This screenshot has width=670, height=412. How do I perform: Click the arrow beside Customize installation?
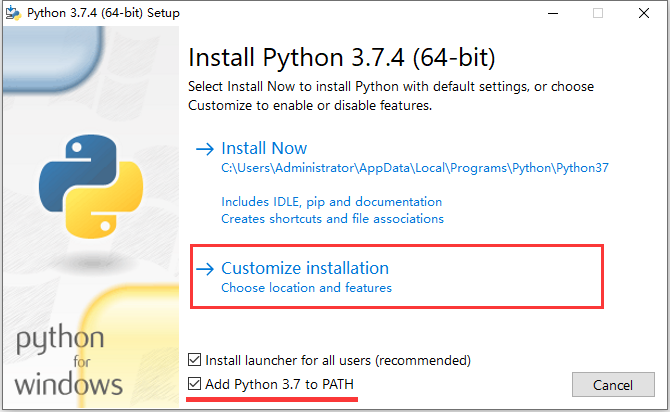pyautogui.click(x=205, y=268)
